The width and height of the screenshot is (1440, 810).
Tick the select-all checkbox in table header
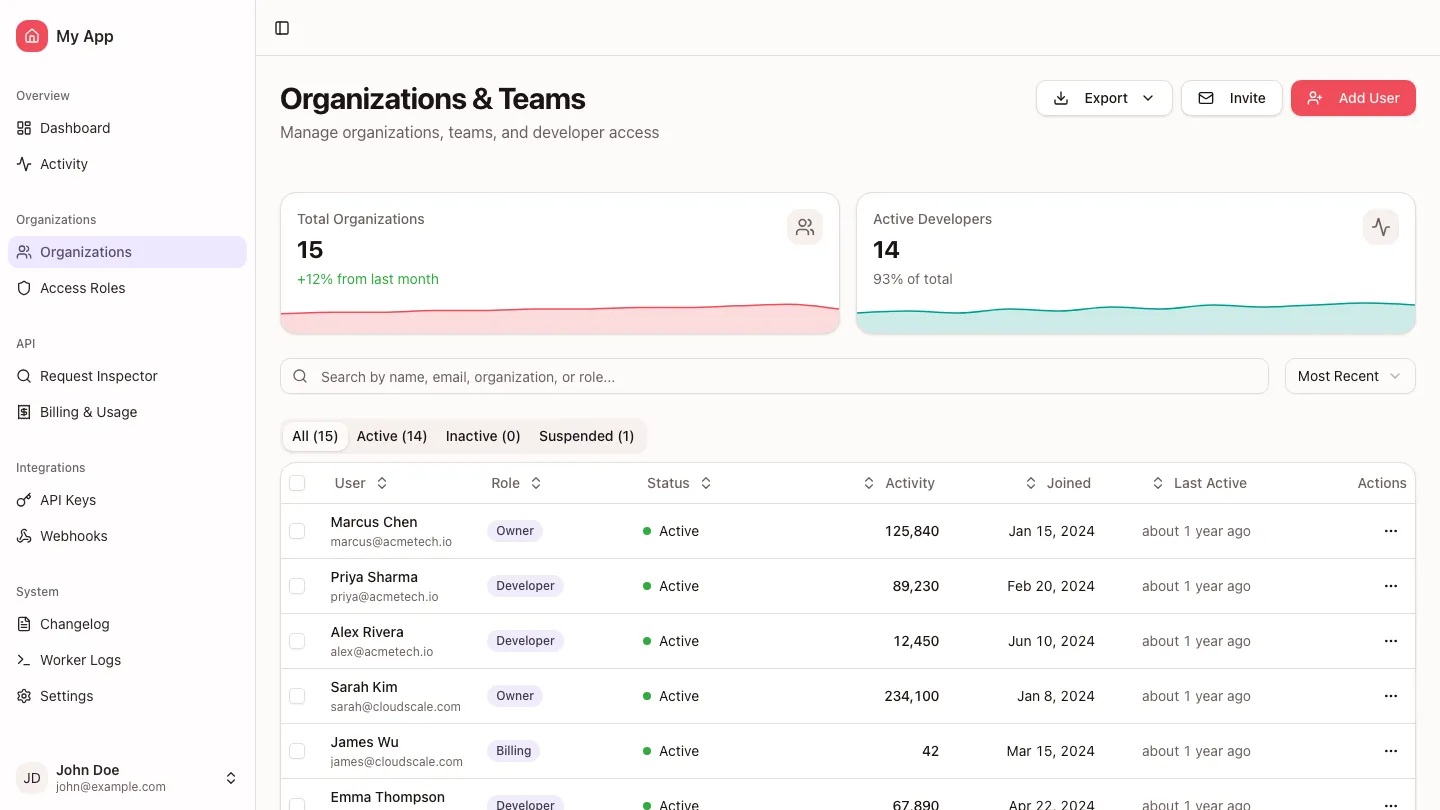click(297, 483)
